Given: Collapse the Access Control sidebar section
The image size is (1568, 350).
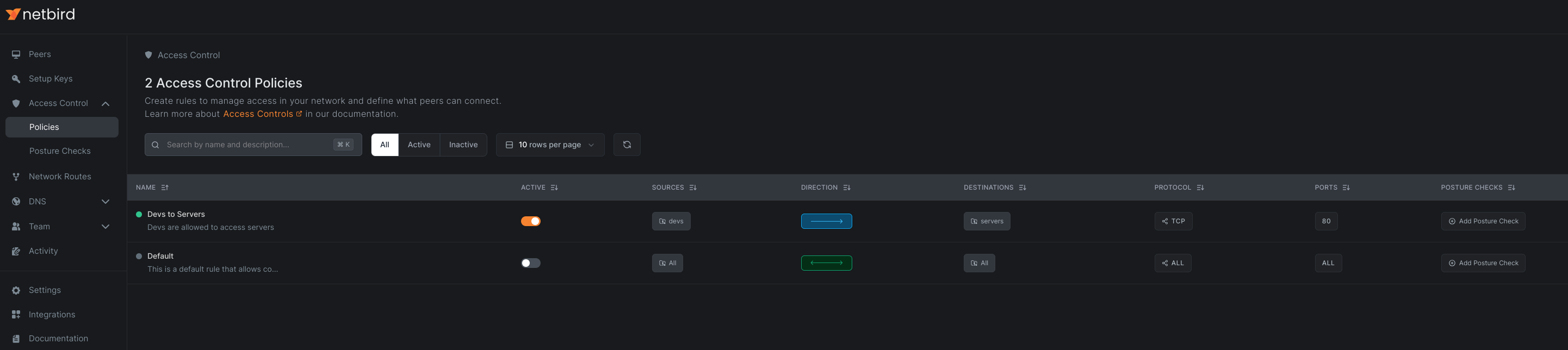Looking at the screenshot, I should [106, 103].
